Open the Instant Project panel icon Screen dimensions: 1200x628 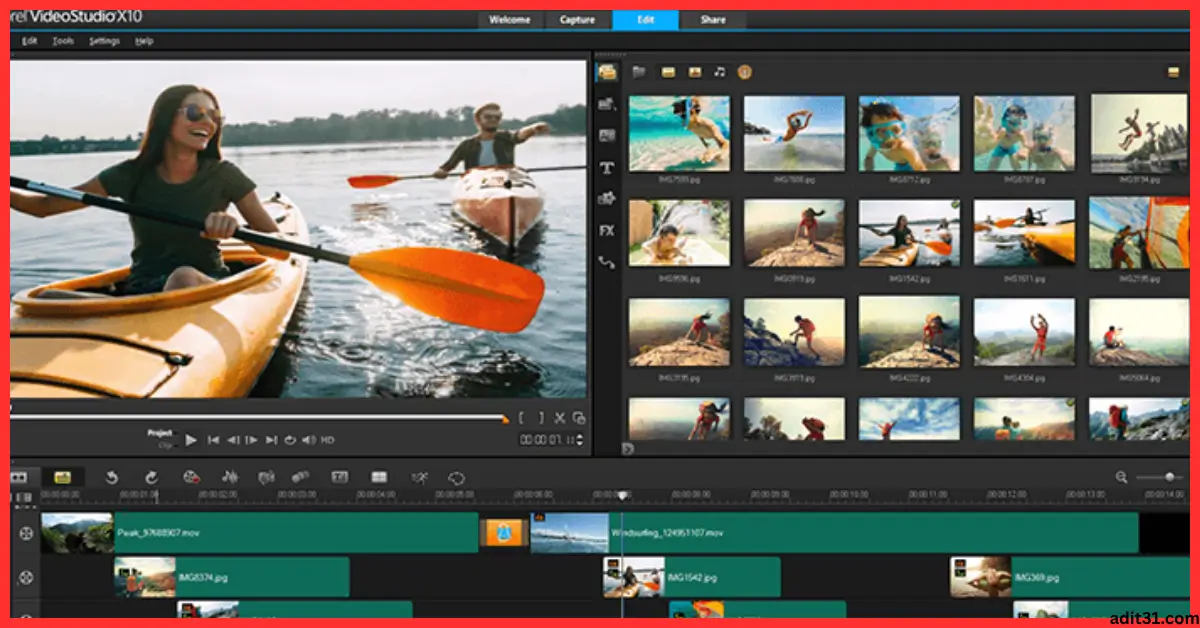click(x=606, y=104)
